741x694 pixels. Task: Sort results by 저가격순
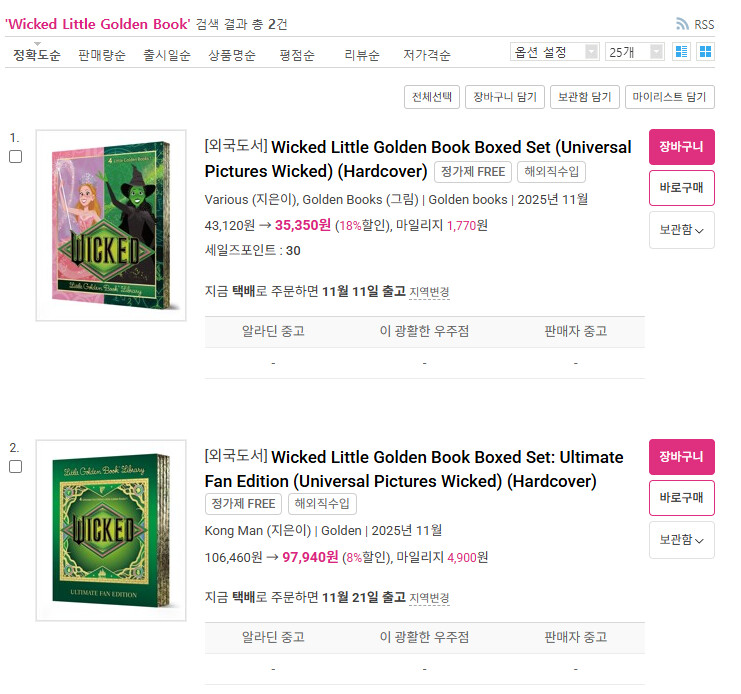(x=426, y=55)
